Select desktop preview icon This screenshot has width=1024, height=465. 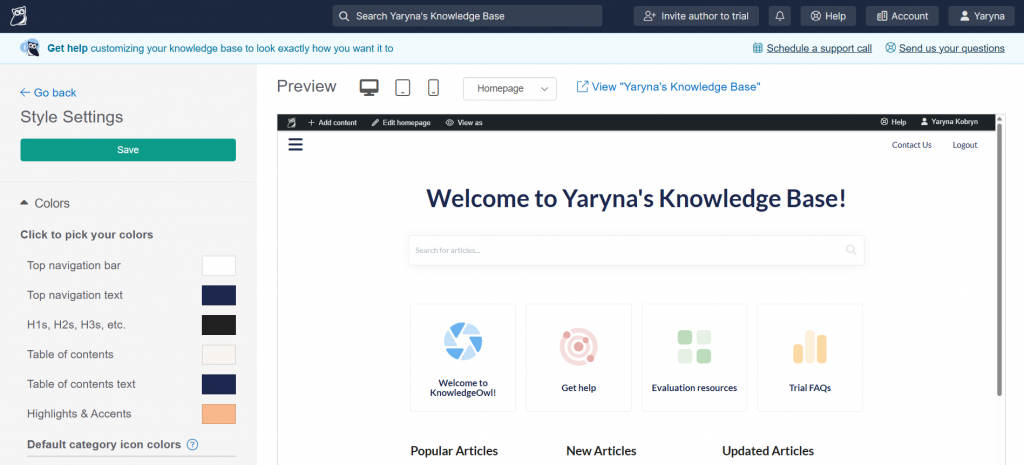pyautogui.click(x=369, y=88)
